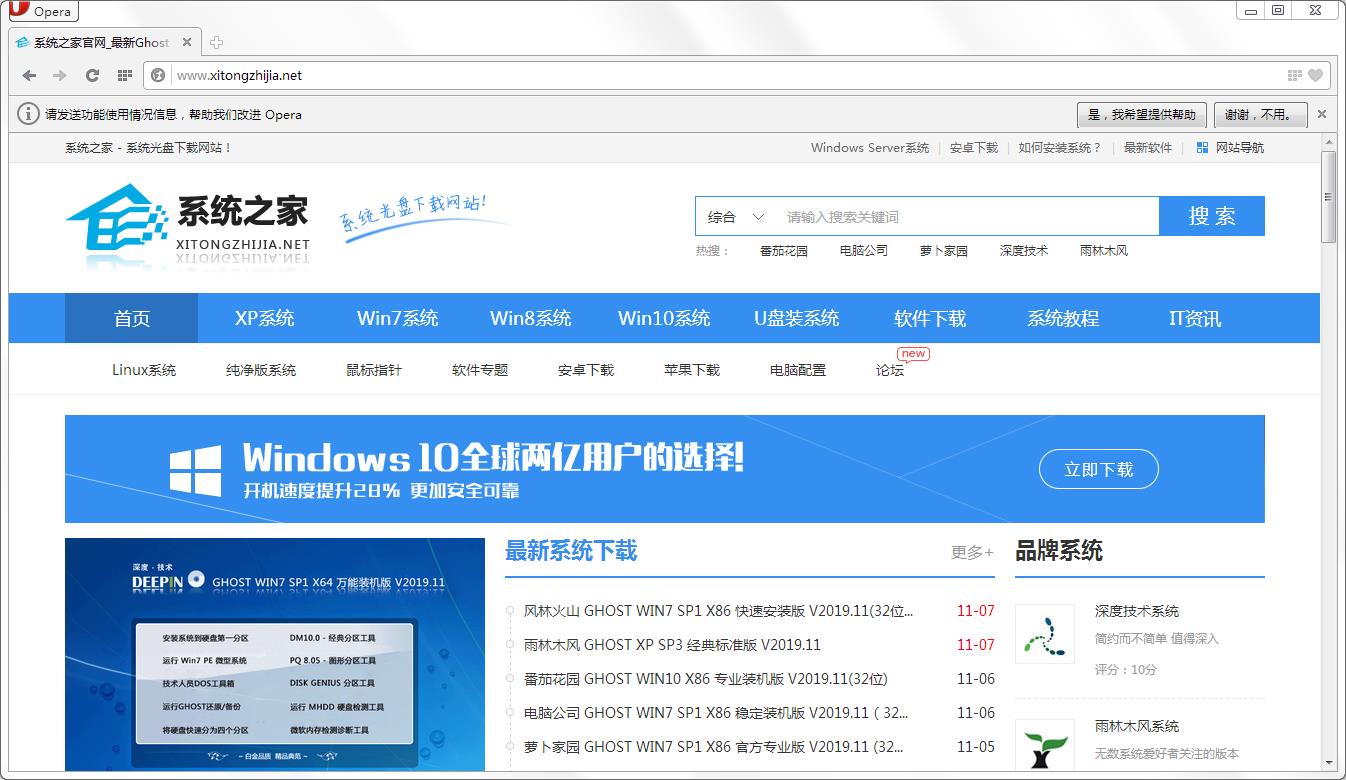Open the 更多+ link for latest systems

pos(972,552)
